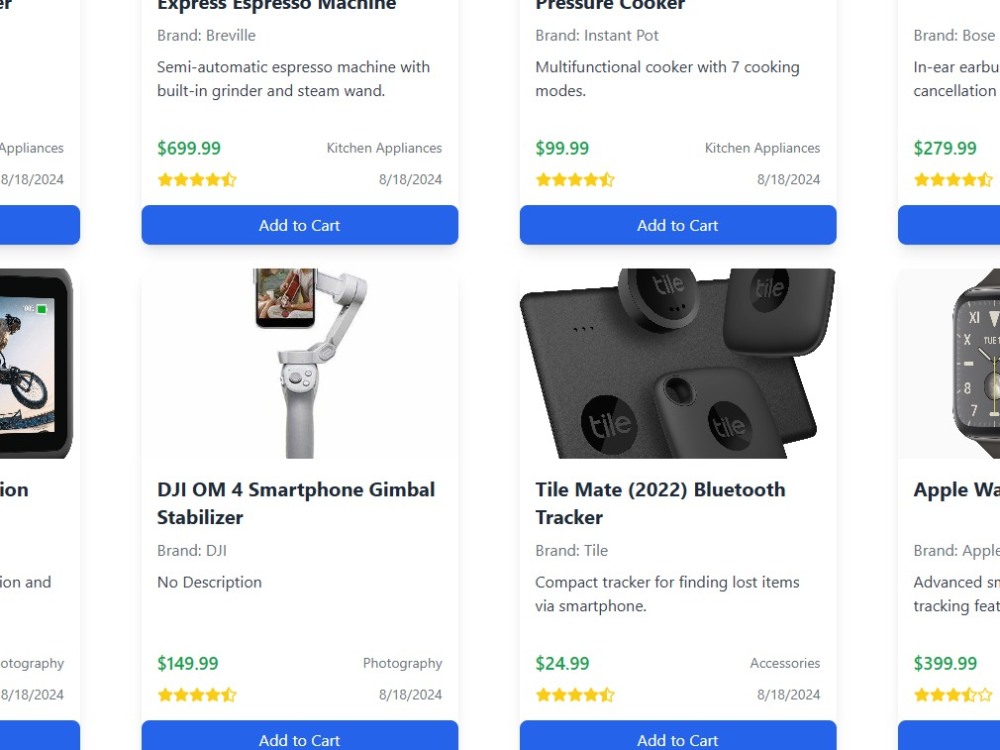Click star rating under $279.99 Bose earbuds

(x=953, y=180)
